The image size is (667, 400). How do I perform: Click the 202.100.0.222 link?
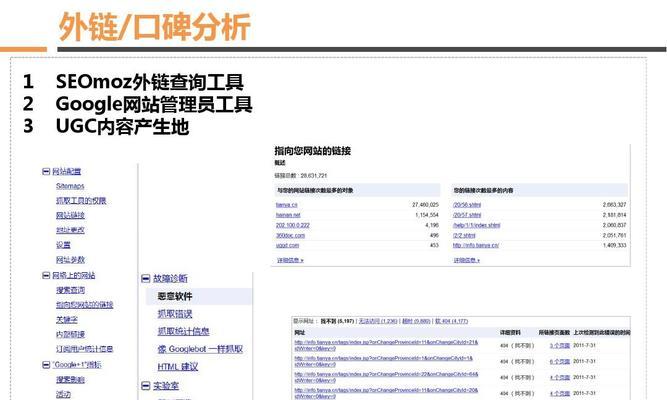click(293, 225)
